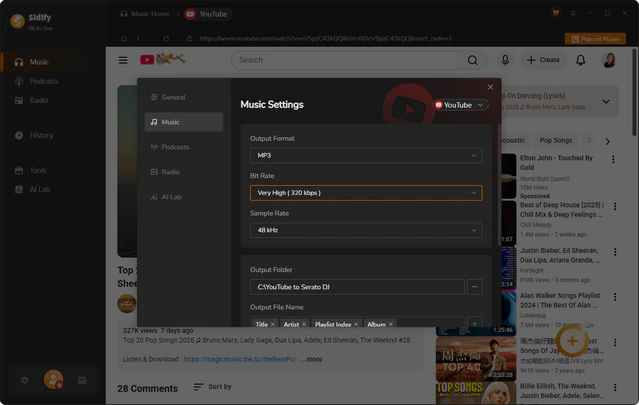Open the Sample Rate 48 kHz dropdown
Screen dimensions: 639x405
pos(366,231)
